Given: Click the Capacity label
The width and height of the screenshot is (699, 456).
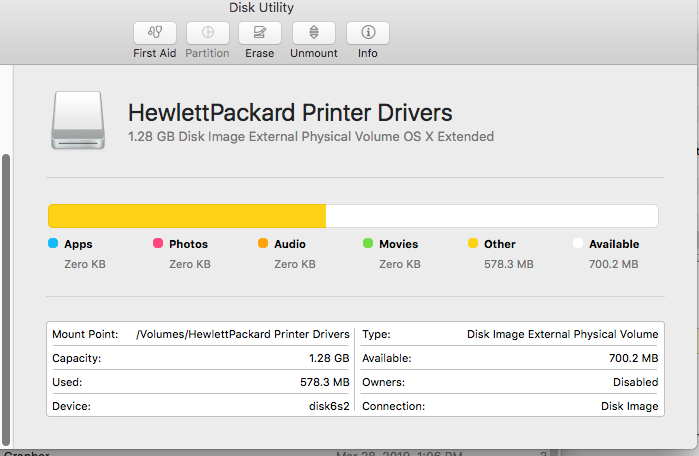Looking at the screenshot, I should click(77, 358).
